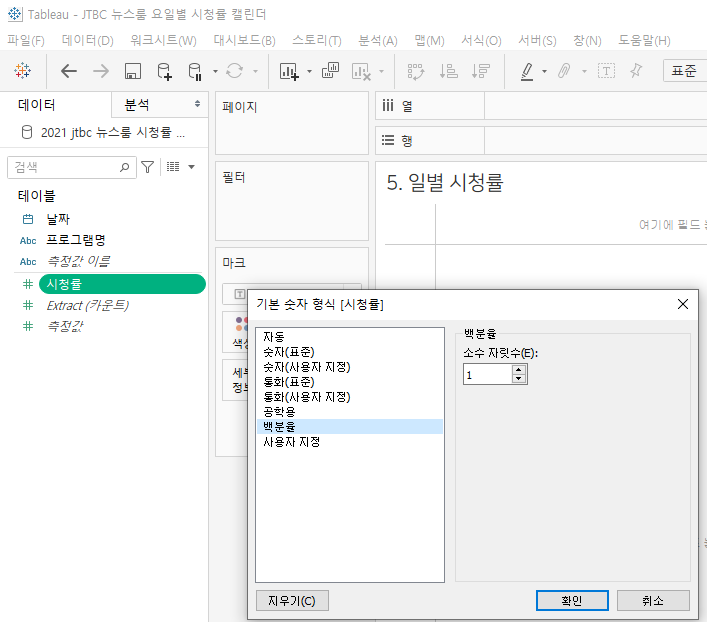The width and height of the screenshot is (707, 622).
Task: Confirm the format with 확인 button
Action: [572, 600]
